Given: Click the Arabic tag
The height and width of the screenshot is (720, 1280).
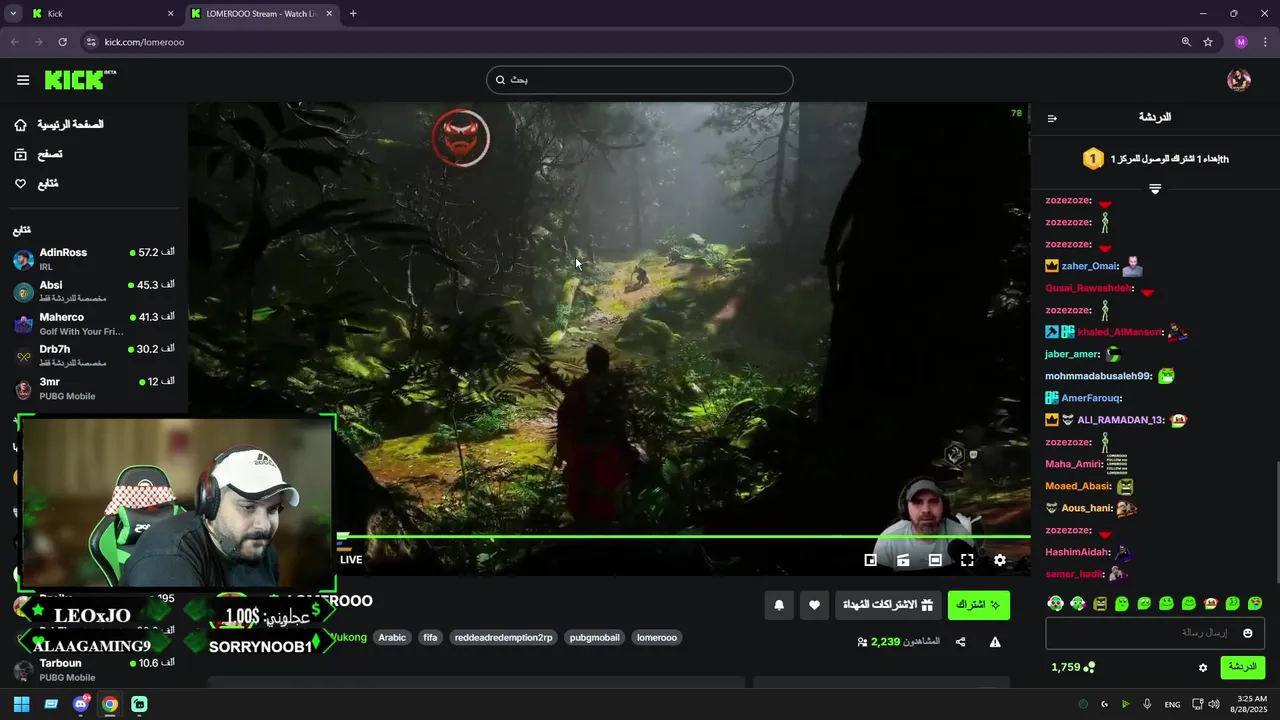Looking at the screenshot, I should point(392,638).
